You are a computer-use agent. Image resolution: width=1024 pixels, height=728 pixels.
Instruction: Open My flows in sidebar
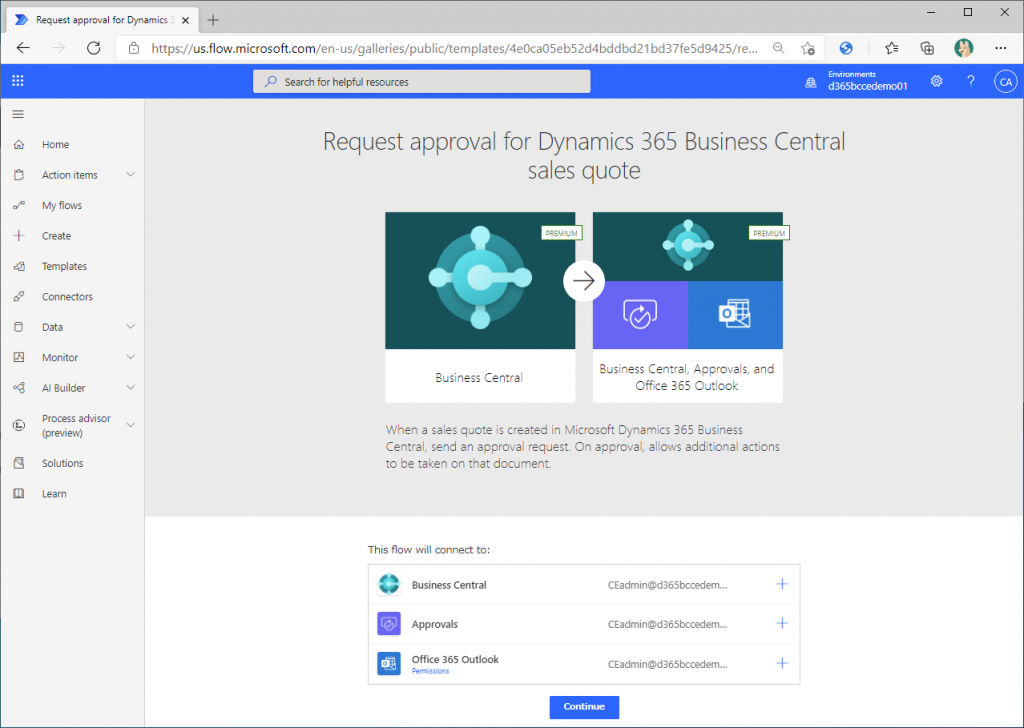[x=62, y=205]
